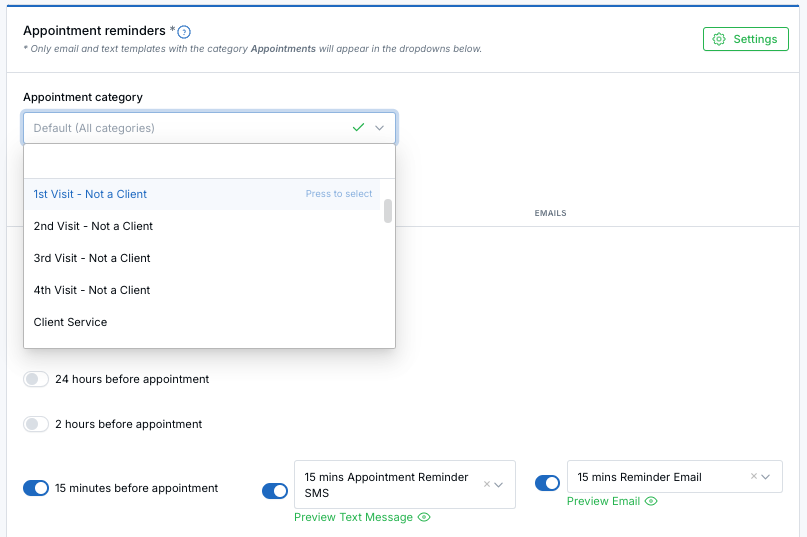The height and width of the screenshot is (537, 807).
Task: Choose Client Service from the category list
Action: (71, 322)
